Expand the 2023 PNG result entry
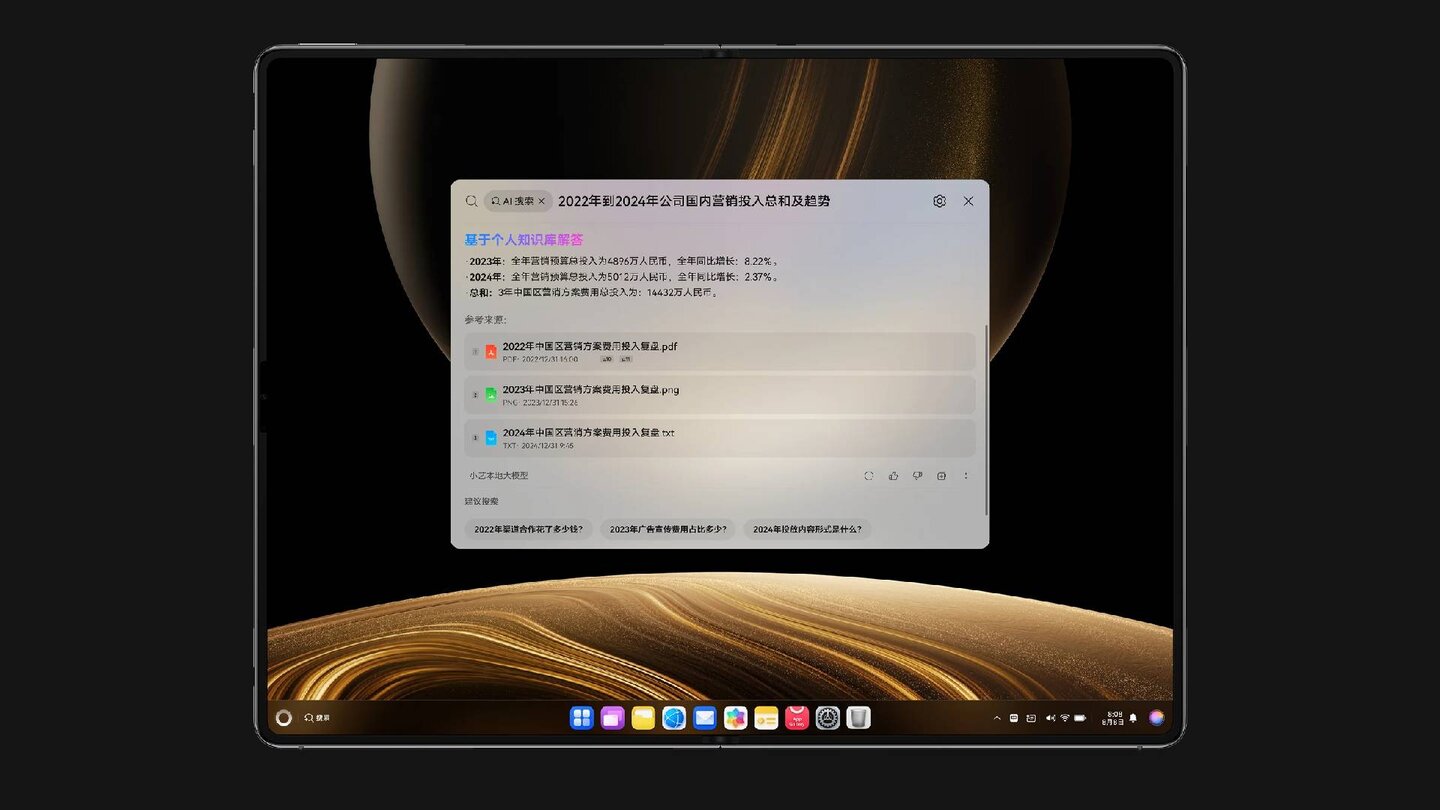 point(718,394)
